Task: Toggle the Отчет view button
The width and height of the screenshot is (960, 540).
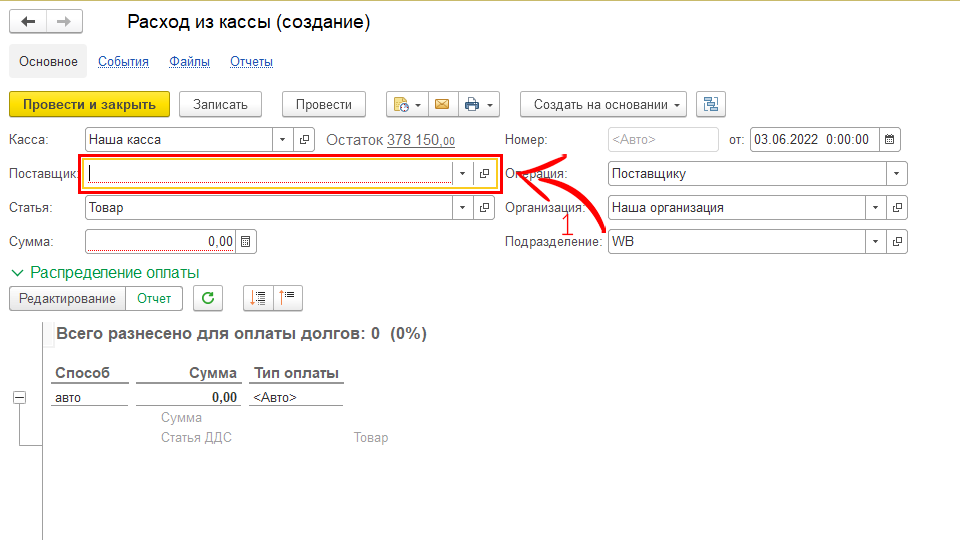Action: [x=154, y=298]
